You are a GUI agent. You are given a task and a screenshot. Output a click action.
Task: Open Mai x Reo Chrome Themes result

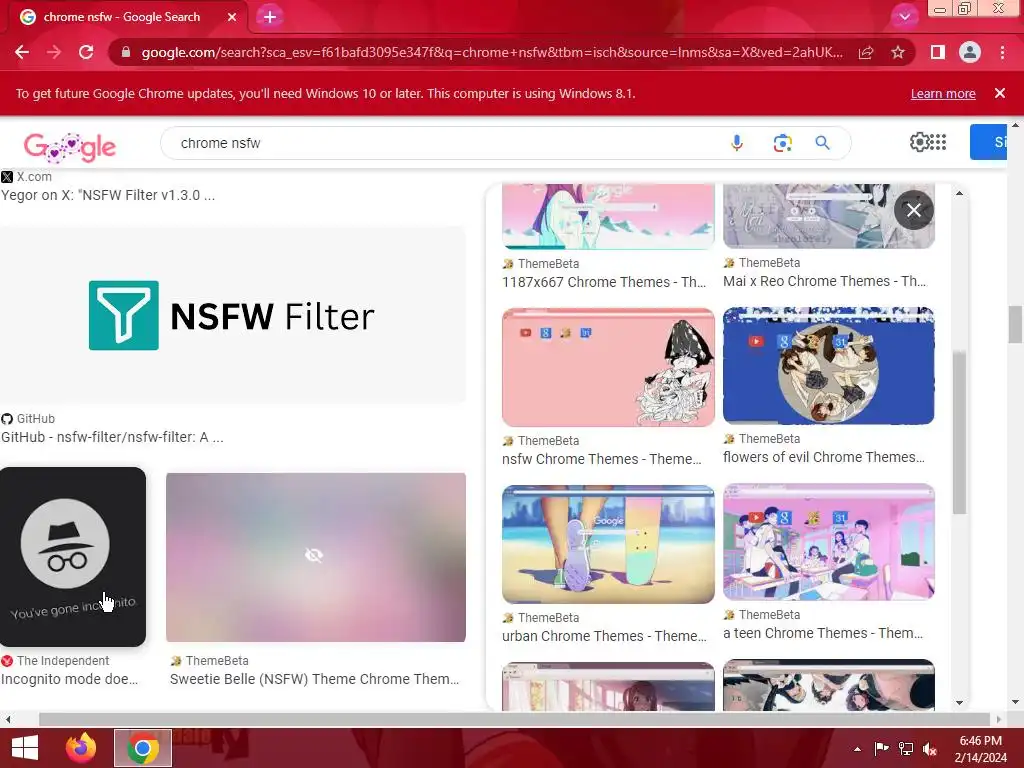824,281
